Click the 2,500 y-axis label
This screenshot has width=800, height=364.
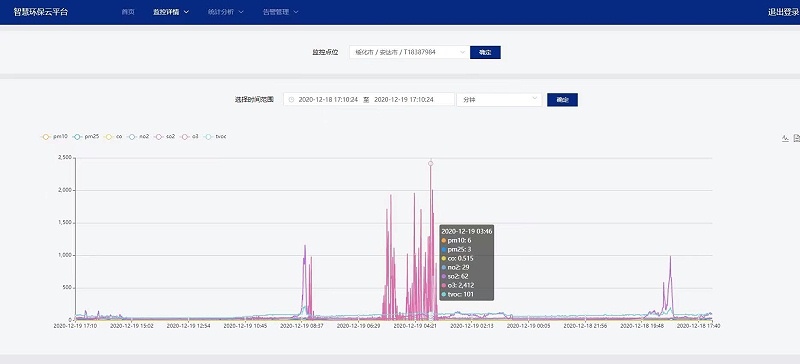[x=65, y=158]
